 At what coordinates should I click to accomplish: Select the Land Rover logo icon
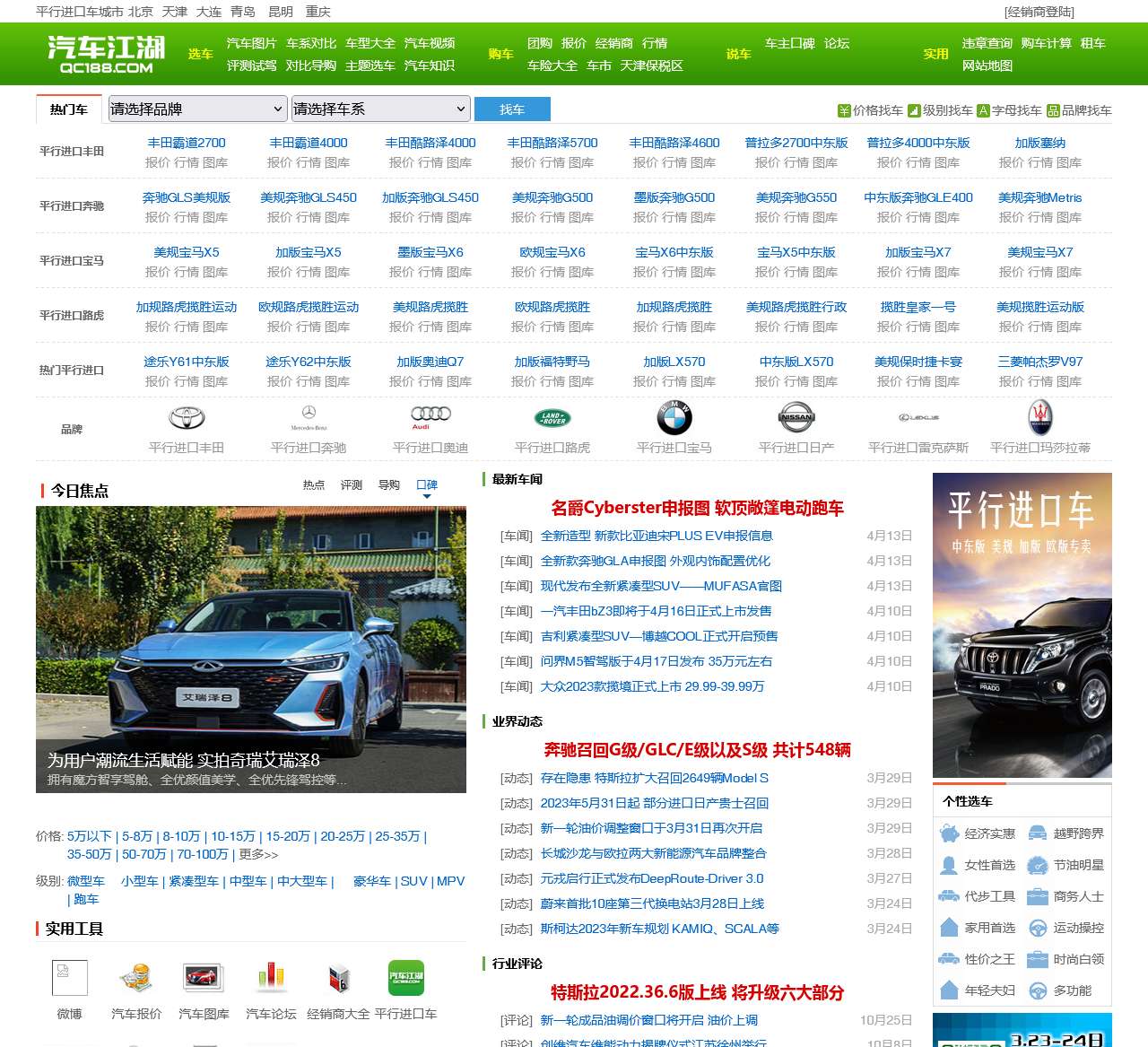click(x=552, y=418)
